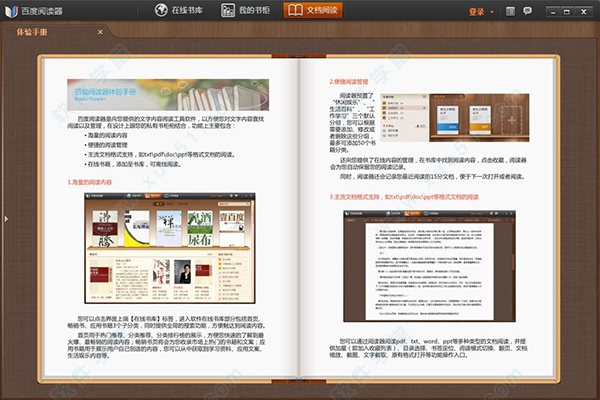600x400 pixels.
Task: Click the 百度阅读器体验手册 banner image
Action: pyautogui.click(x=168, y=95)
